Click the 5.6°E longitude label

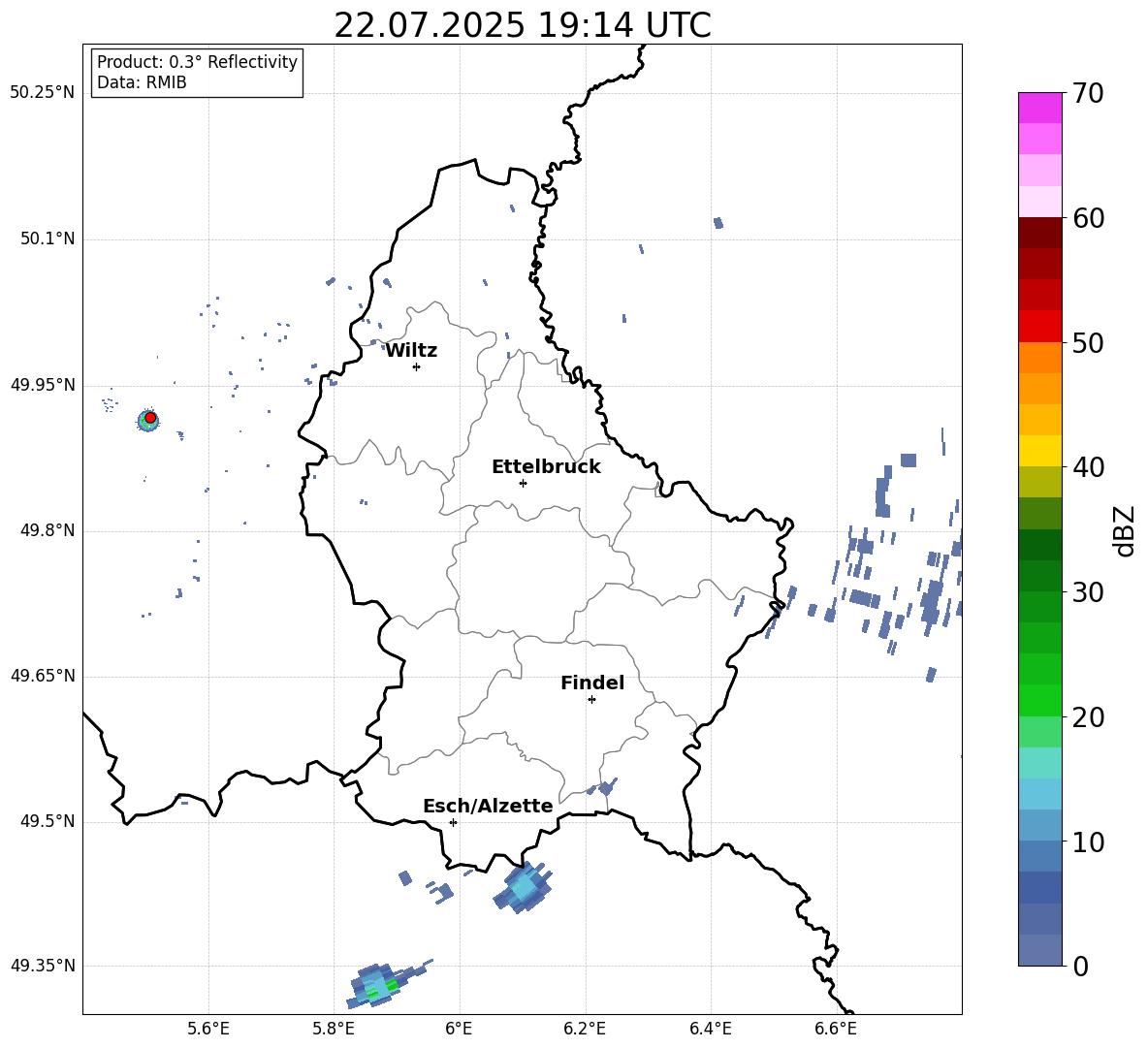208,1029
